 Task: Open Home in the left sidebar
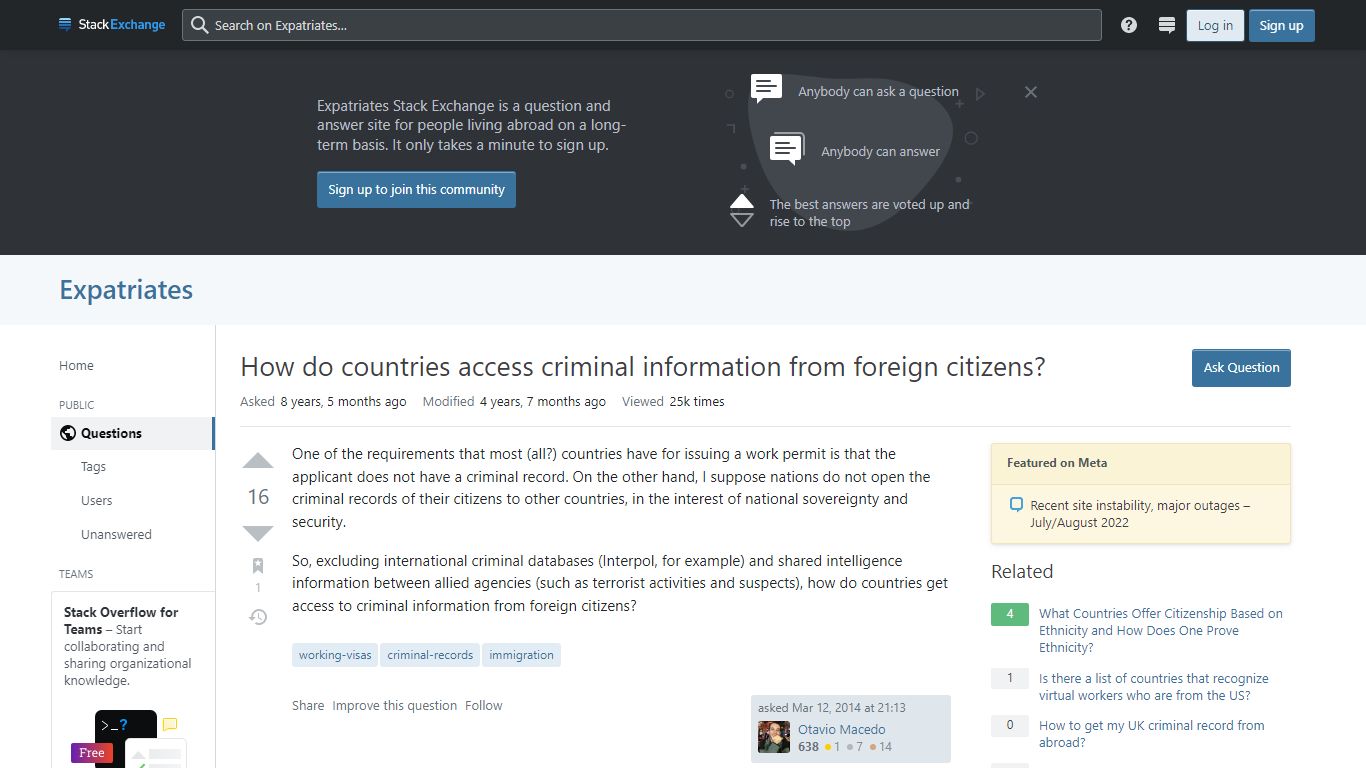point(76,365)
